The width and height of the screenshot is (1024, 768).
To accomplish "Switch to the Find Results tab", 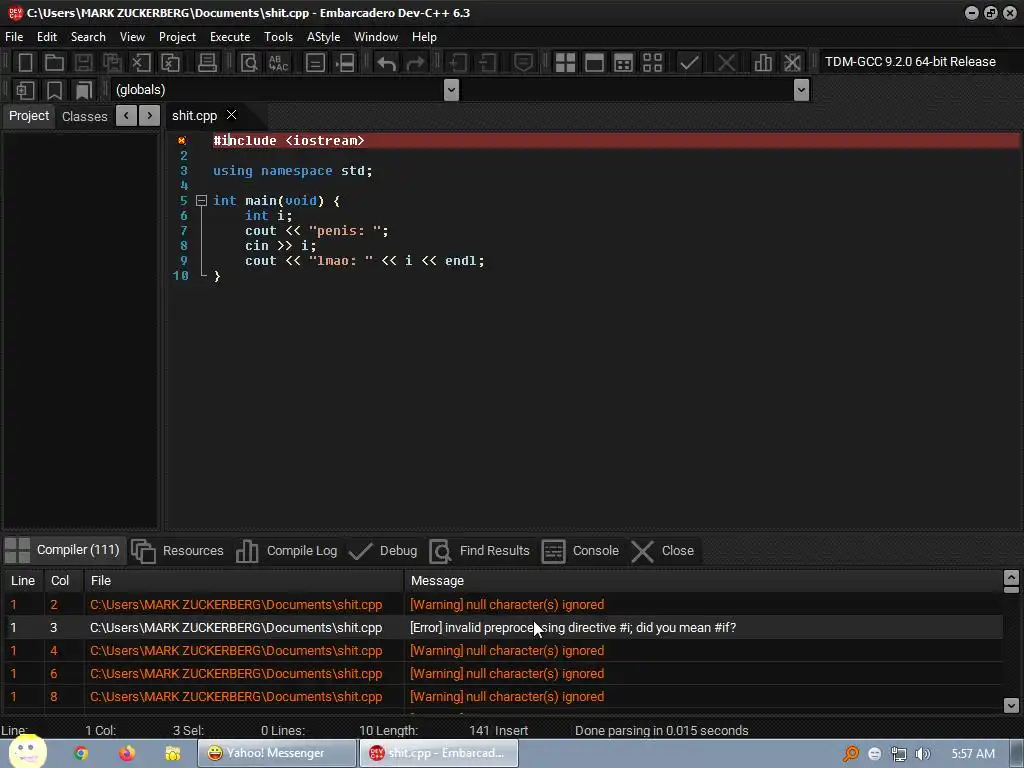I will point(480,551).
